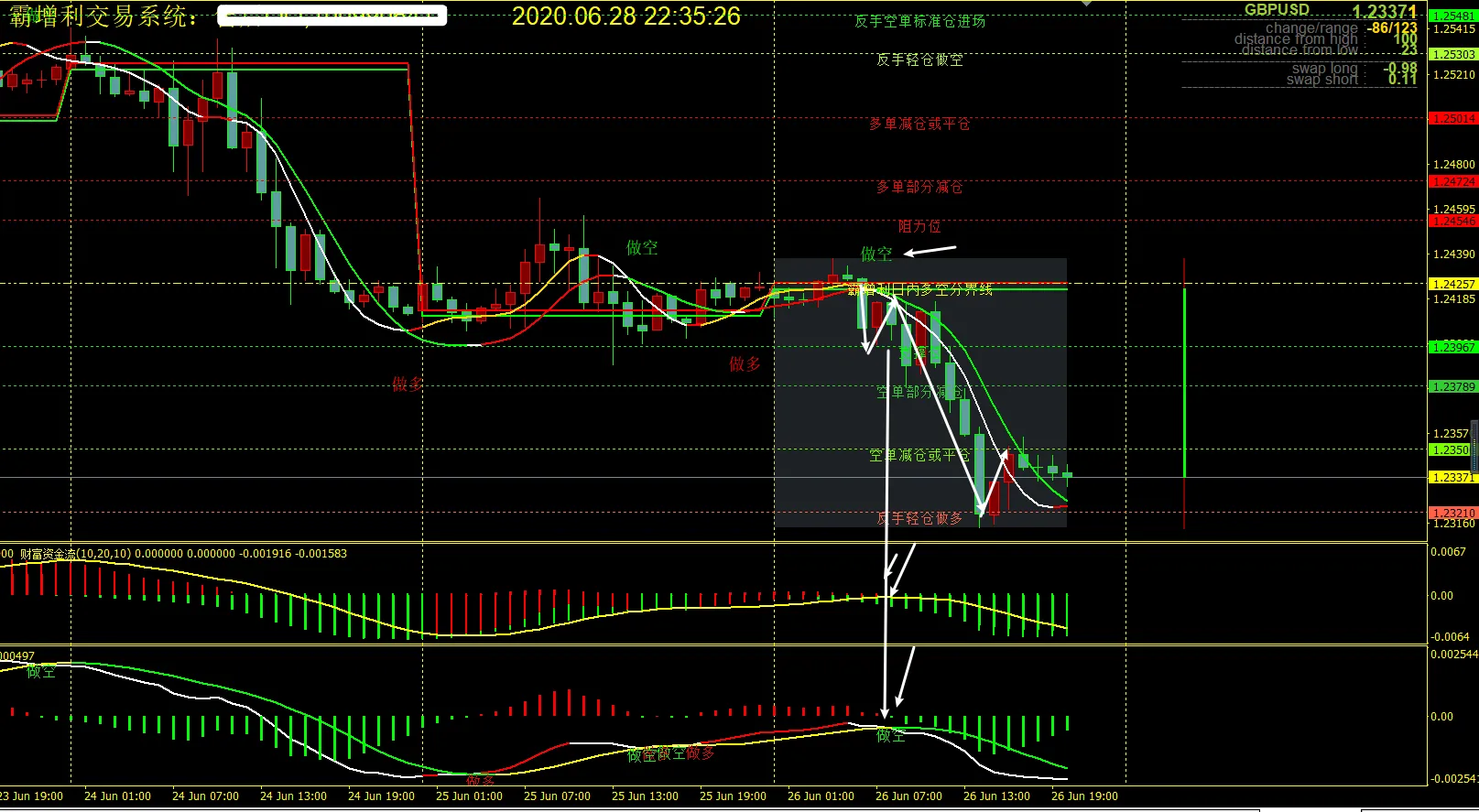Click the red 1.23210 price tag
The image size is (1479, 812).
pos(1453,514)
